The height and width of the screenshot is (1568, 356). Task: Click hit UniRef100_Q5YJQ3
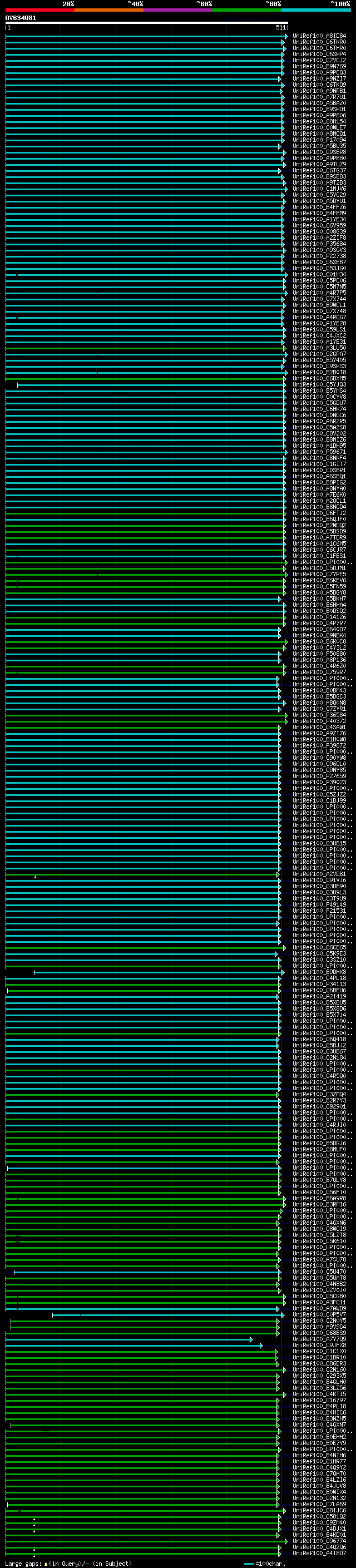319,385
